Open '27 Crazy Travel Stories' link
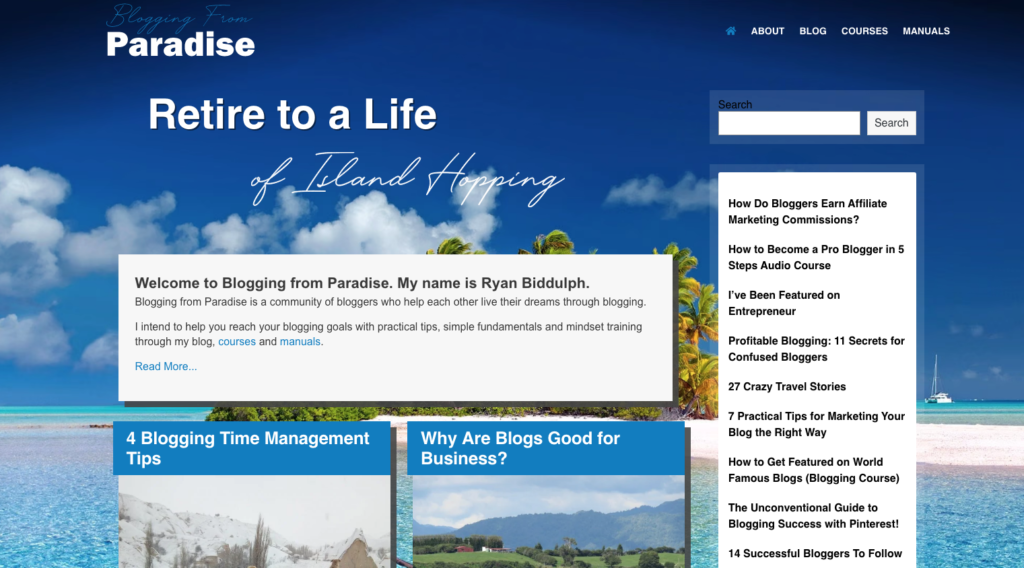Viewport: 1024px width, 568px height. click(787, 387)
